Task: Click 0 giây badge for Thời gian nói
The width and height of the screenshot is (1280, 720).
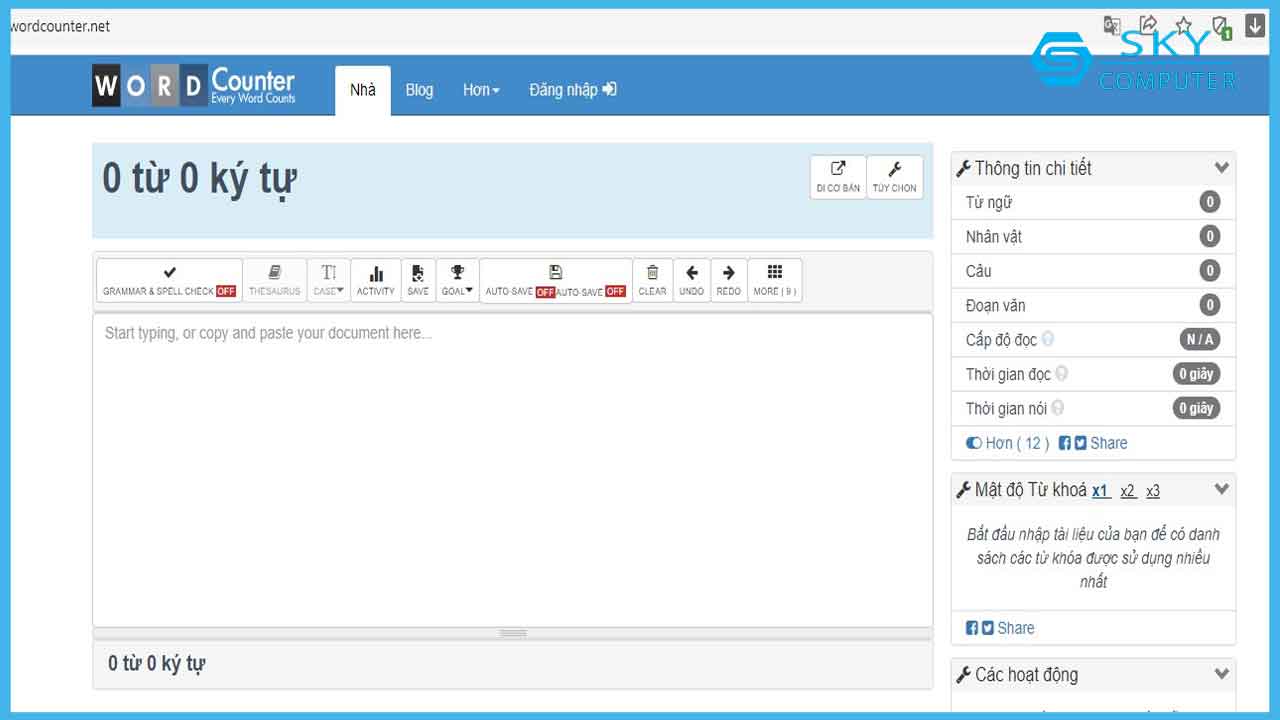Action: tap(1196, 408)
